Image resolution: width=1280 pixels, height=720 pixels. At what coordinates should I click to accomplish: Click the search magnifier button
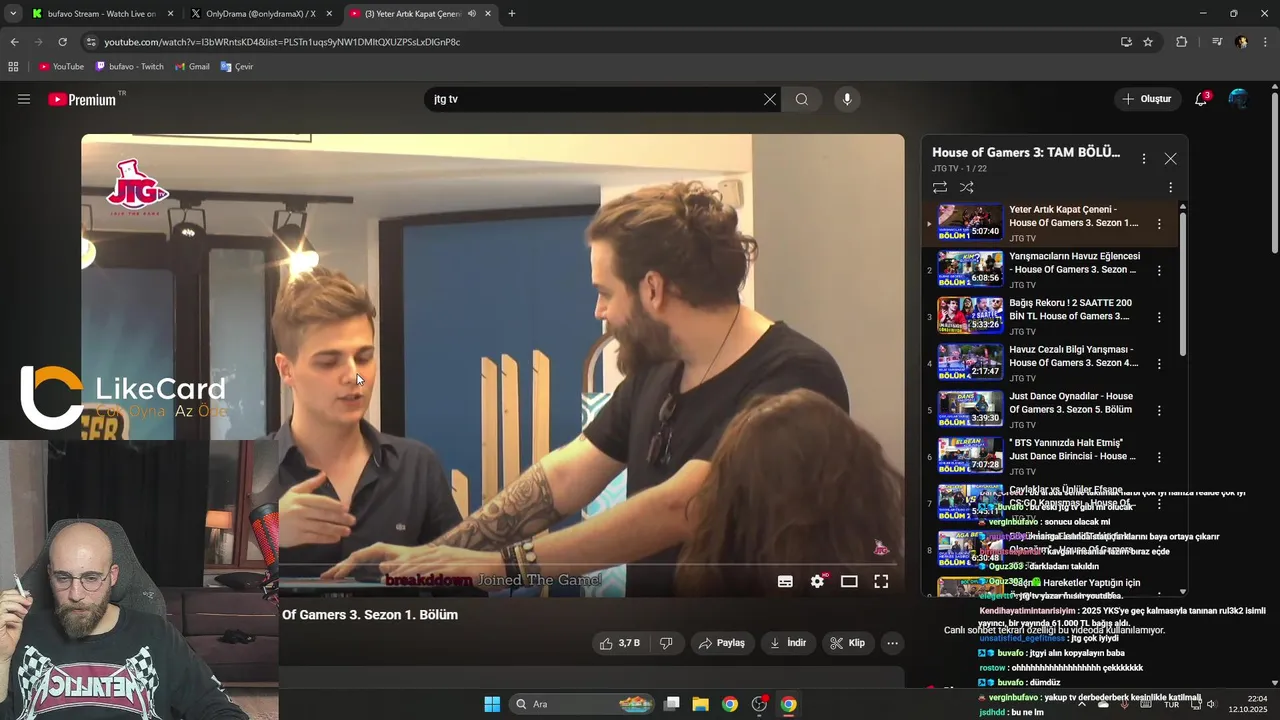pos(802,99)
